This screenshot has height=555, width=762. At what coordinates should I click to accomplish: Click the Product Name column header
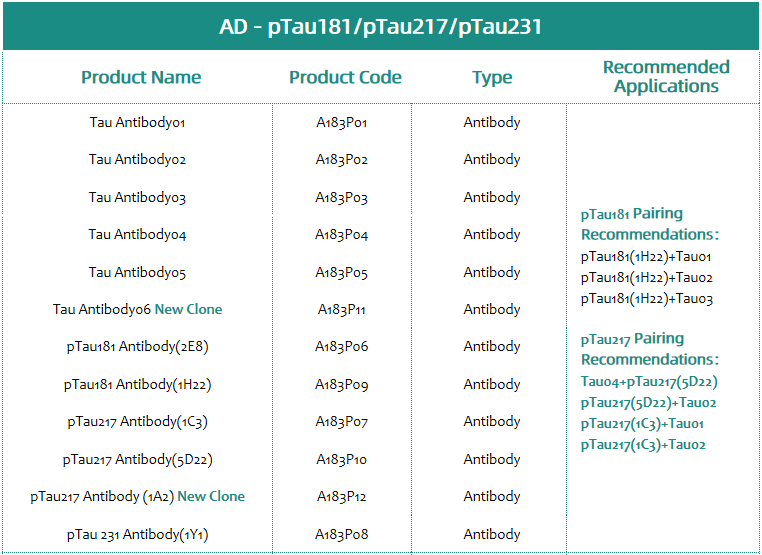click(x=141, y=77)
